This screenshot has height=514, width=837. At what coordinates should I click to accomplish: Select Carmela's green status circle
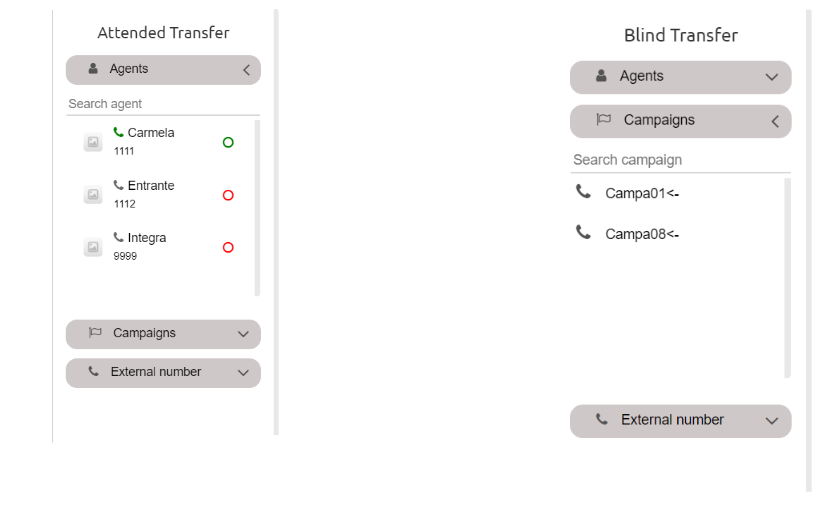[x=228, y=143]
